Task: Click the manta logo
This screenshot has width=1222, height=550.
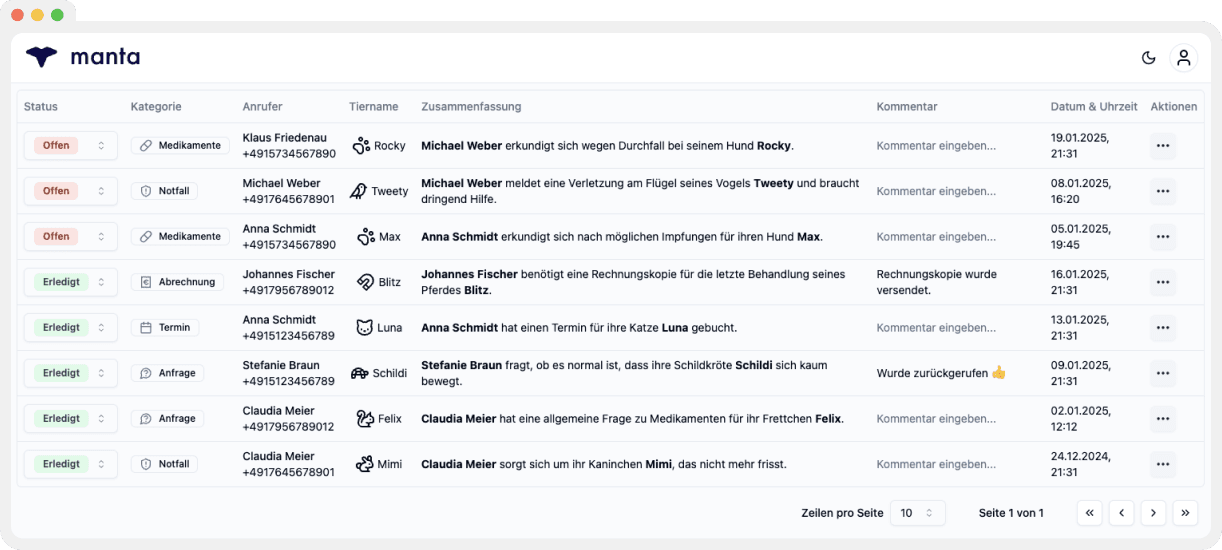Action: 82,57
